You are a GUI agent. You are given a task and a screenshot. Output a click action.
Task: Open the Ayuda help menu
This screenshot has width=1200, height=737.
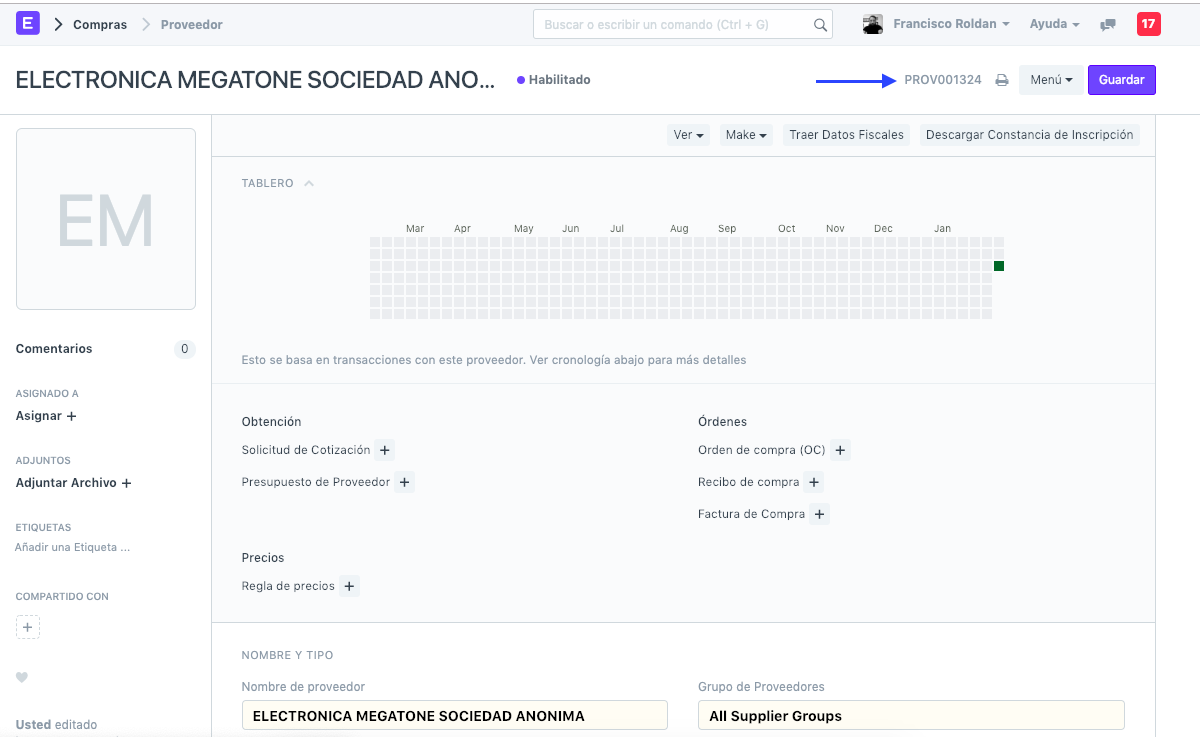[x=1054, y=24]
